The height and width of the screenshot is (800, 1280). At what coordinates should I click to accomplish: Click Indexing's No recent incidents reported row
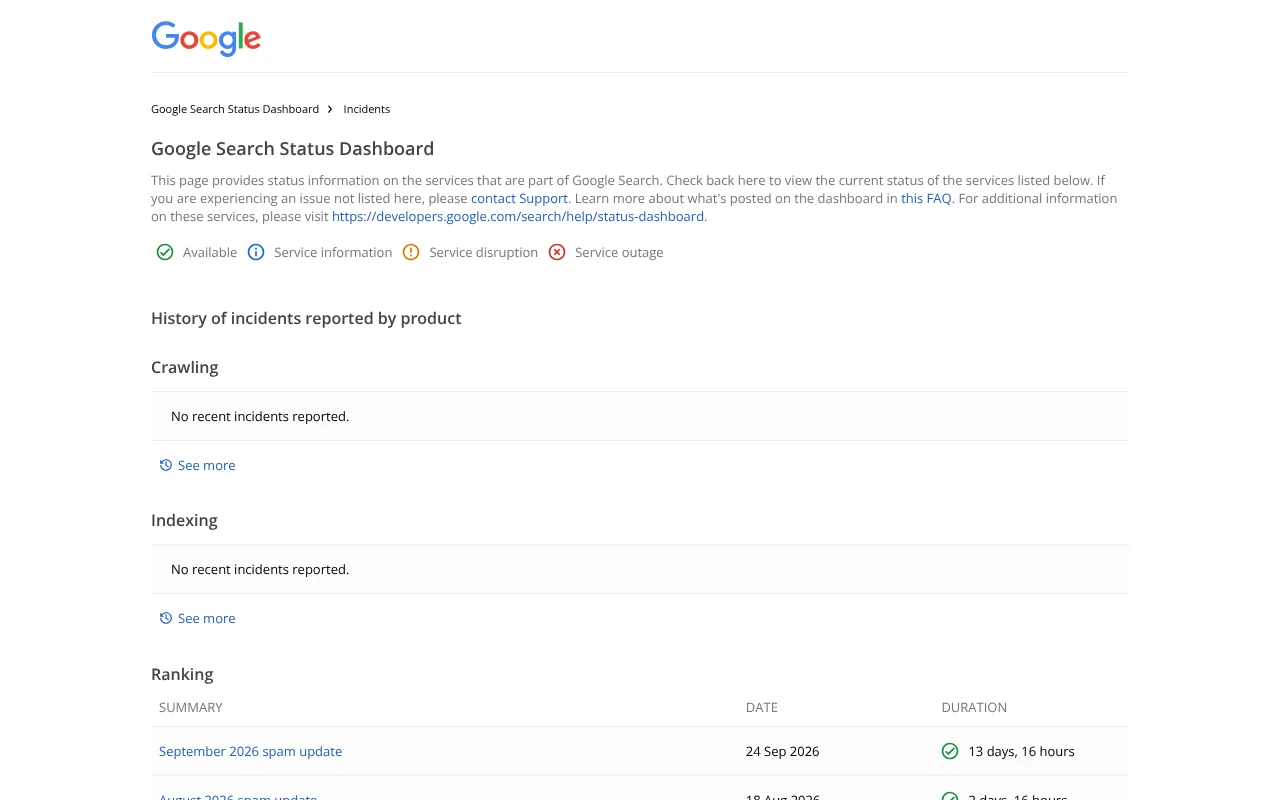click(640, 569)
